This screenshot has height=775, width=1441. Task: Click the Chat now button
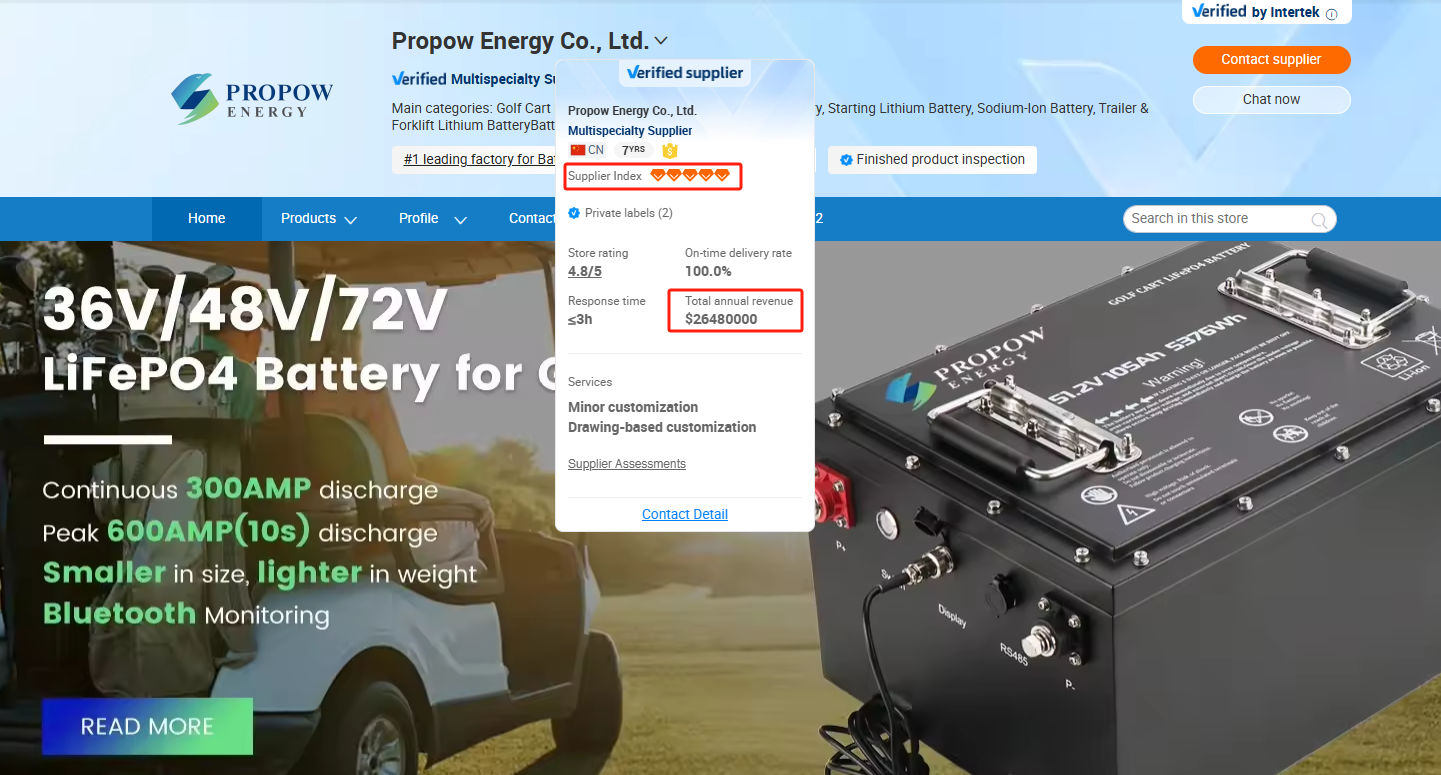tap(1271, 99)
